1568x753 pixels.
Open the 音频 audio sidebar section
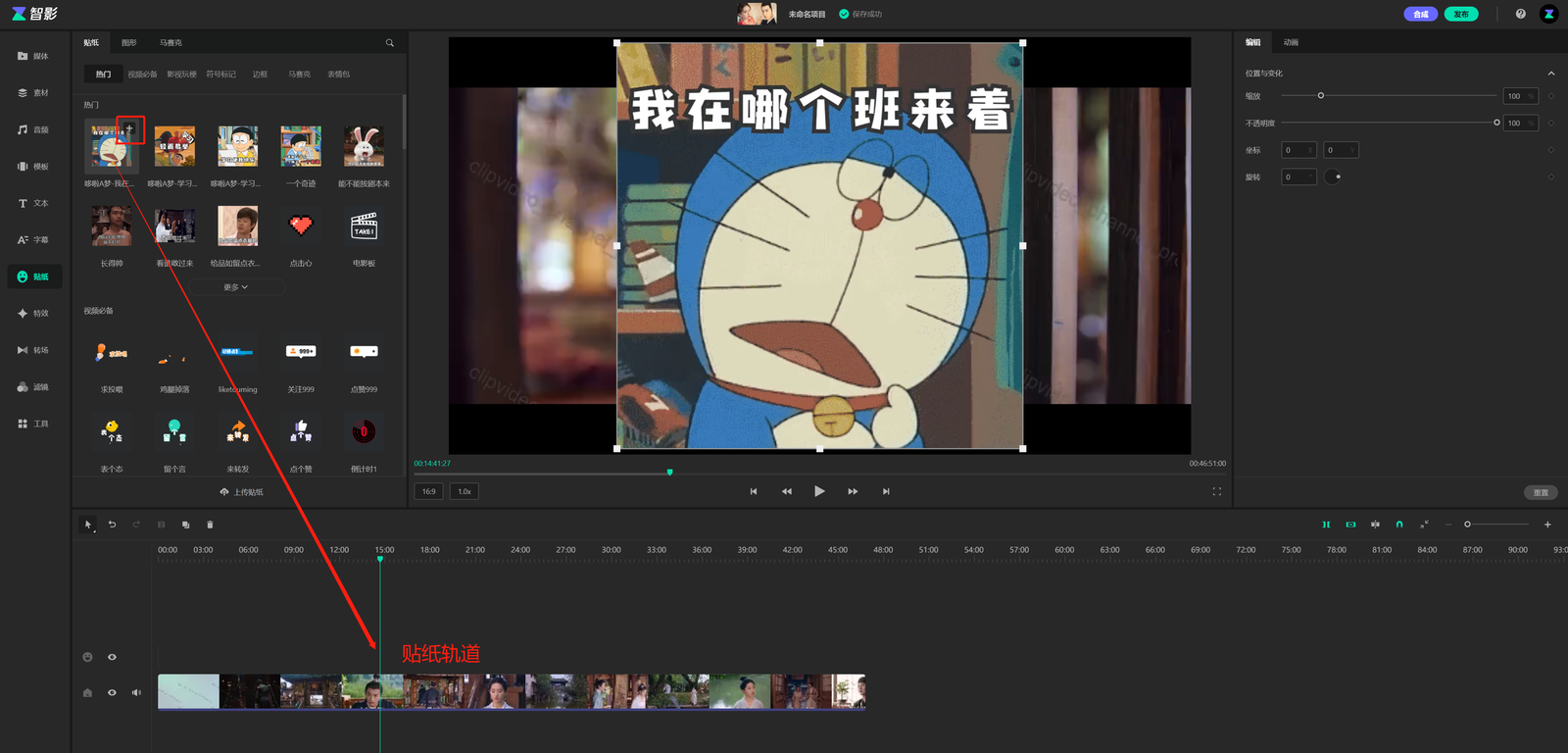(33, 129)
